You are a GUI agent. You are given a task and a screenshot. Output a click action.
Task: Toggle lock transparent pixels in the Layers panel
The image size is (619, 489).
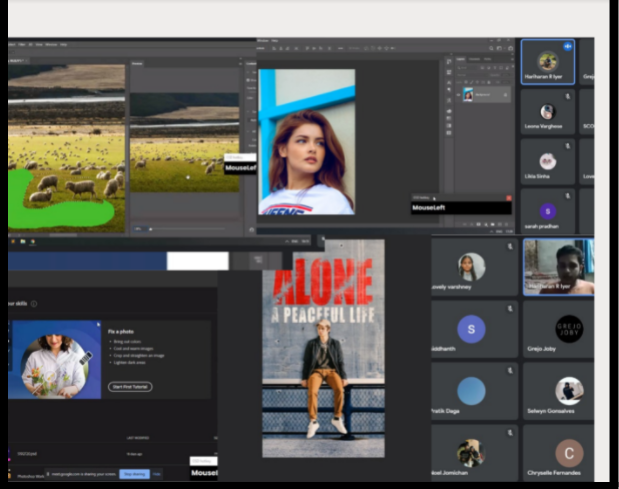466,82
